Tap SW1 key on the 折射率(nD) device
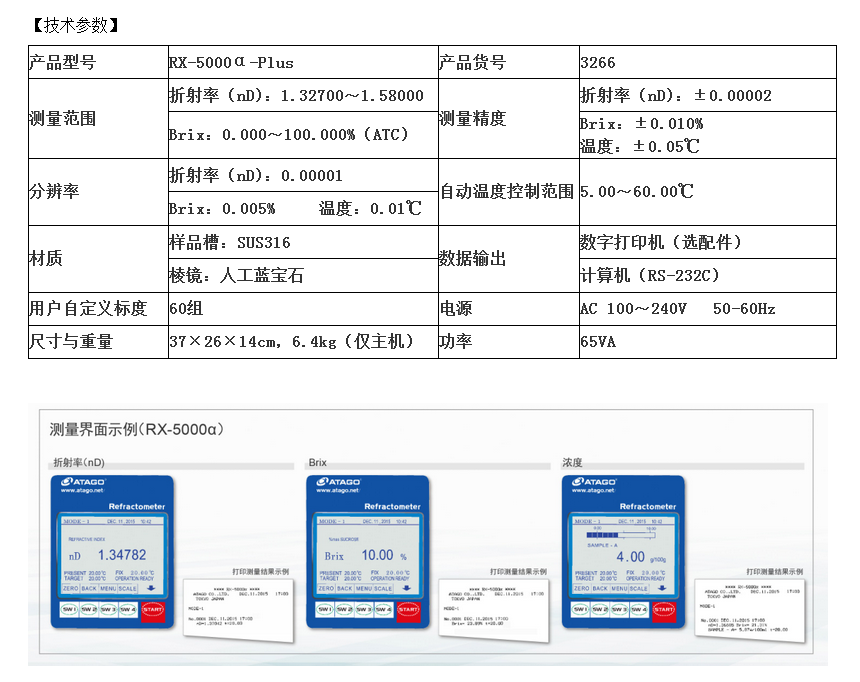The width and height of the screenshot is (860, 682). click(69, 609)
